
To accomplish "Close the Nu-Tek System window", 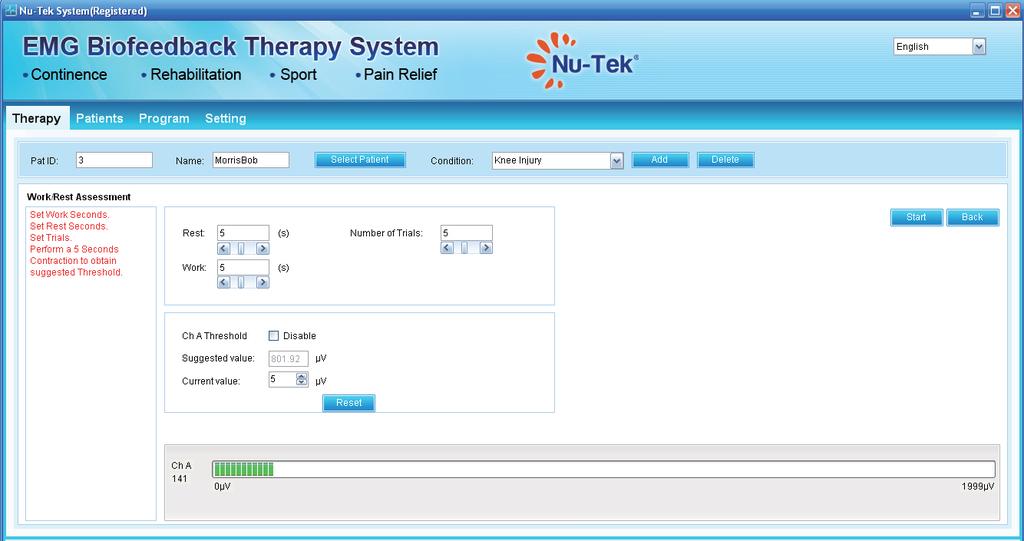I will [x=1012, y=10].
